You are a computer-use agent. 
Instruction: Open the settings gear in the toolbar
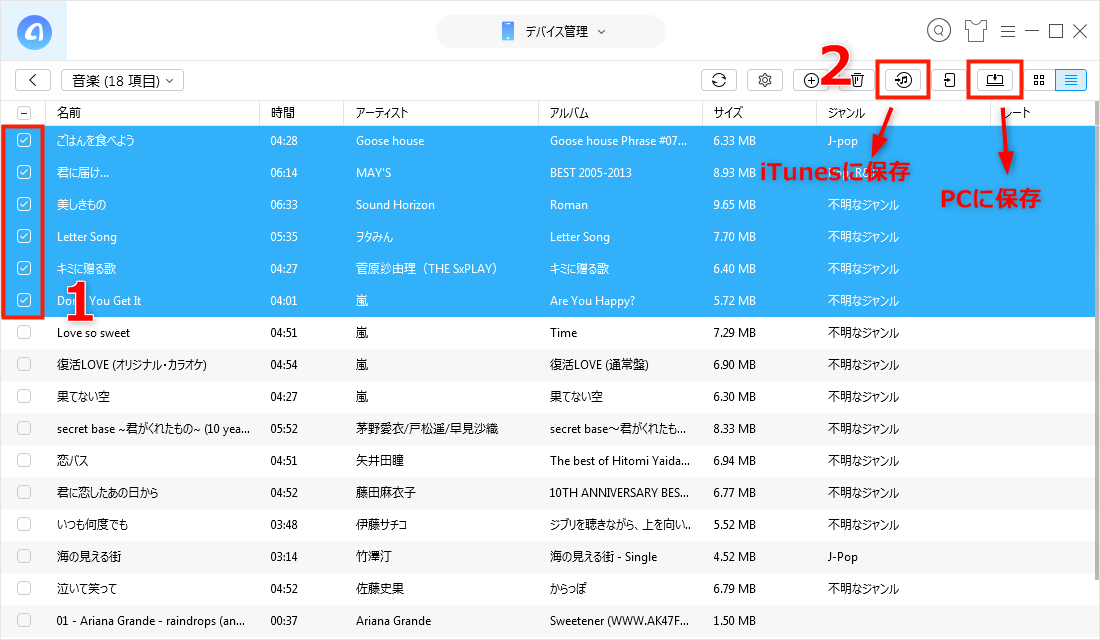765,80
